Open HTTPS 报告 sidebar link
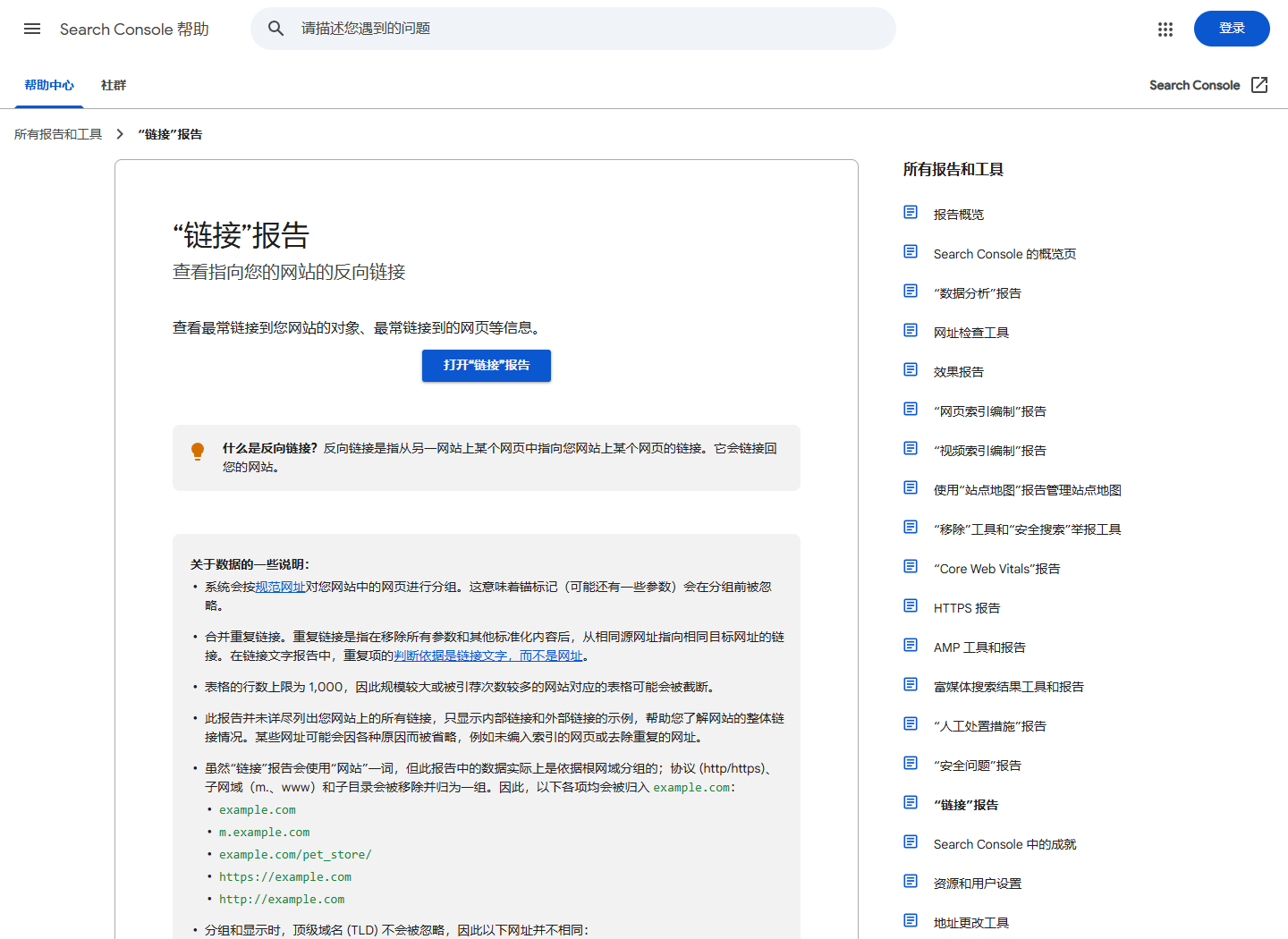This screenshot has width=1288, height=939. [x=967, y=608]
